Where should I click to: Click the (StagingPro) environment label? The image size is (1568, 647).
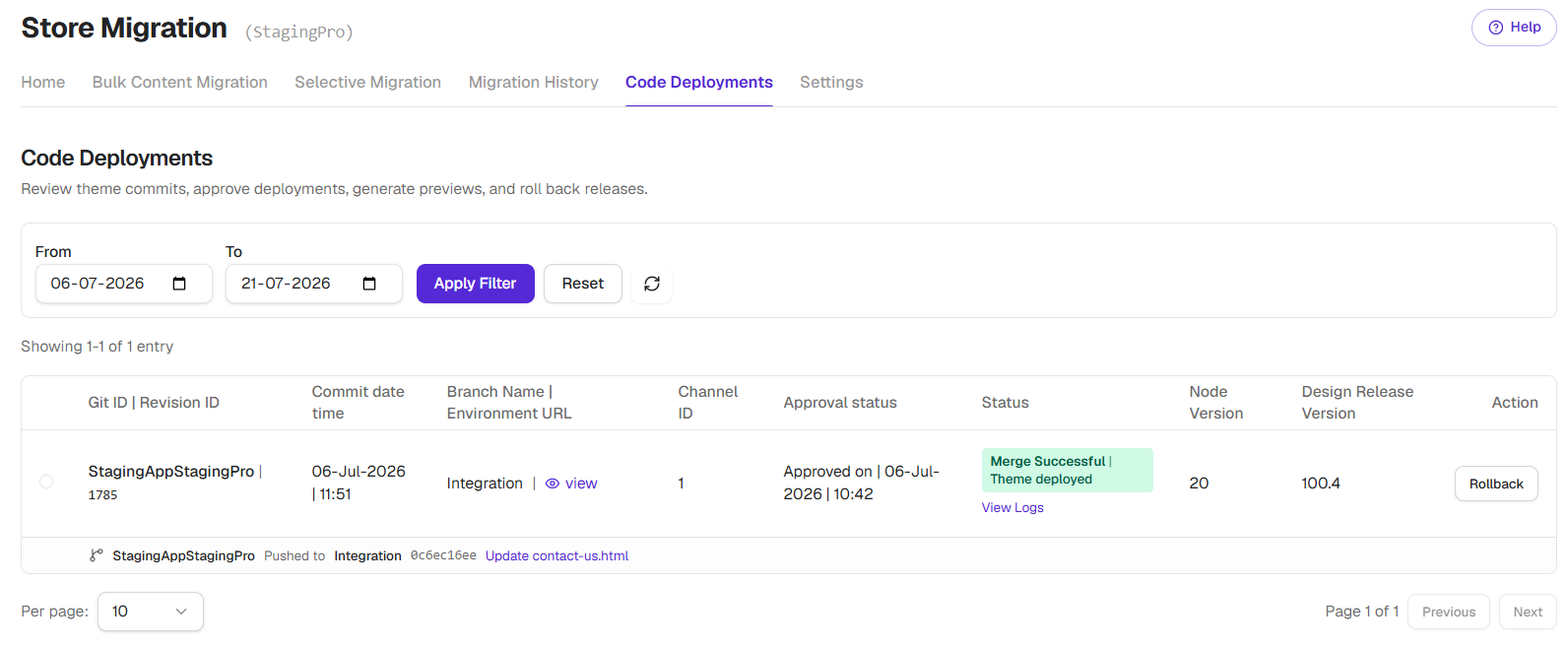click(299, 32)
